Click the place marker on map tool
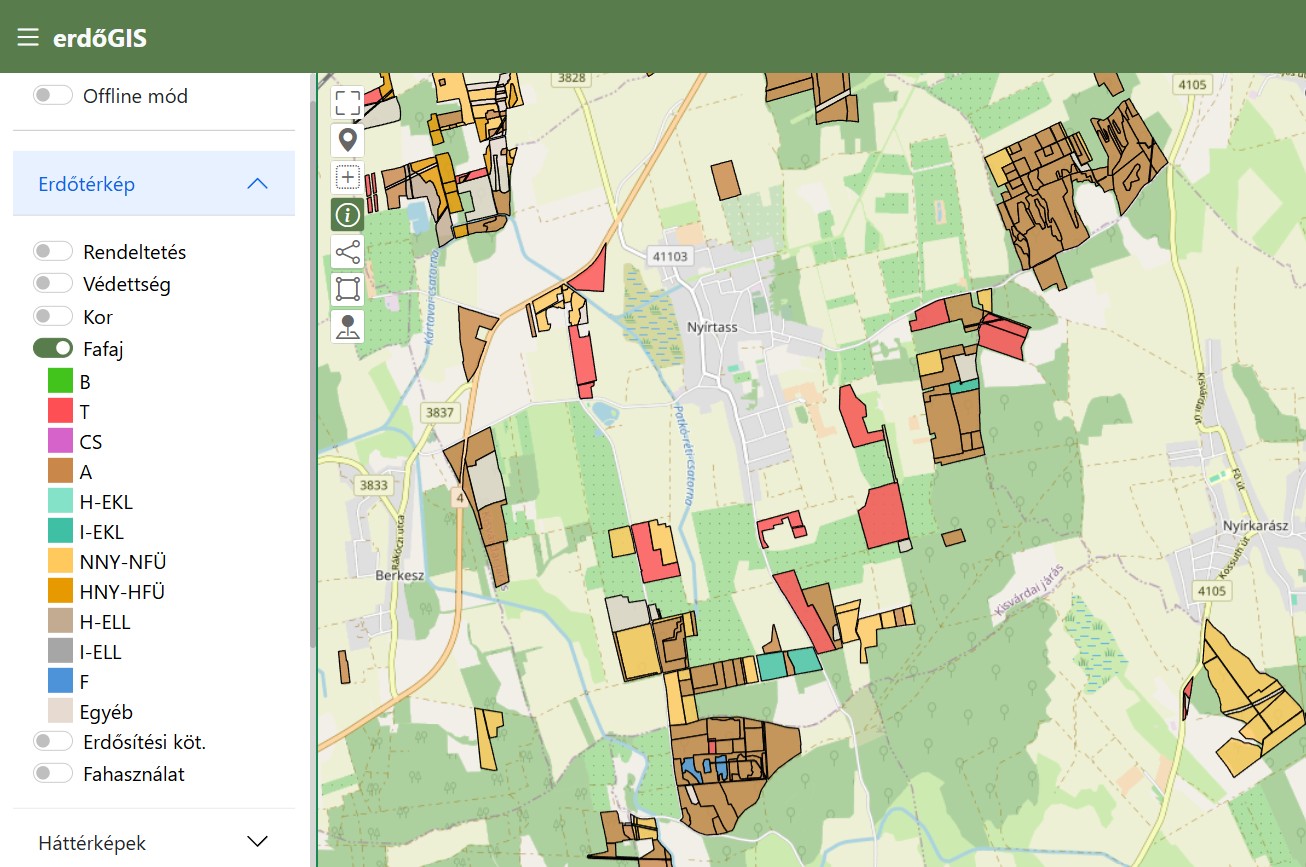 [x=347, y=326]
